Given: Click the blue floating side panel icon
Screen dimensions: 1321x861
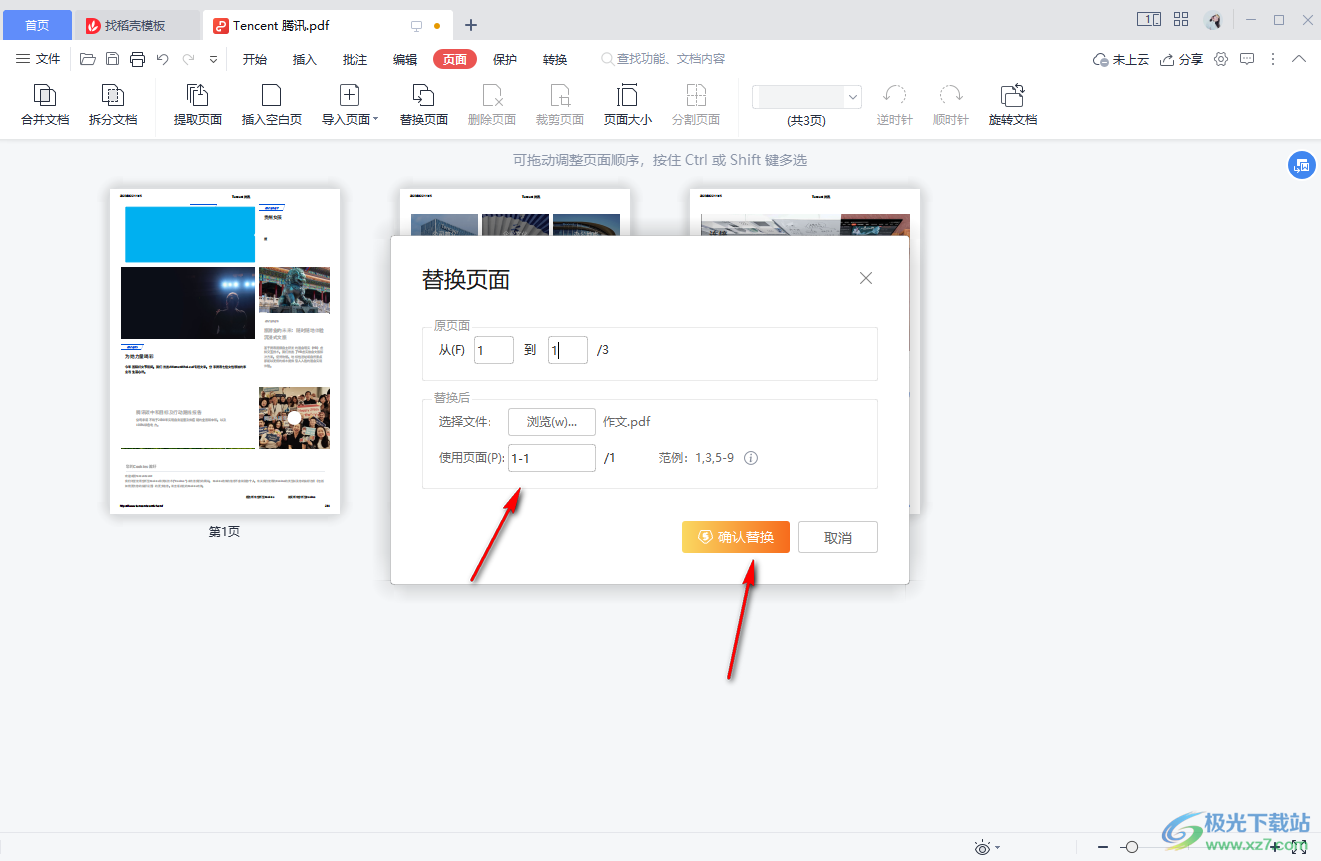Looking at the screenshot, I should [1301, 166].
